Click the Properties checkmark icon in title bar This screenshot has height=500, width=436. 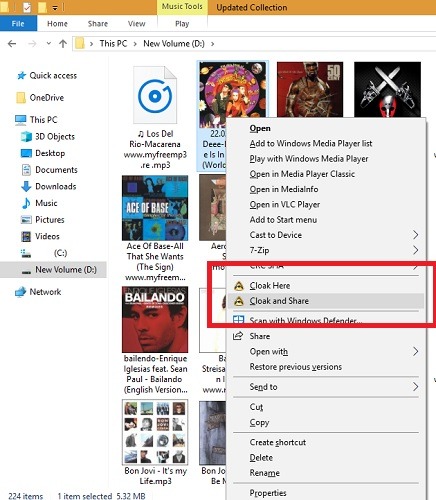coord(27,7)
